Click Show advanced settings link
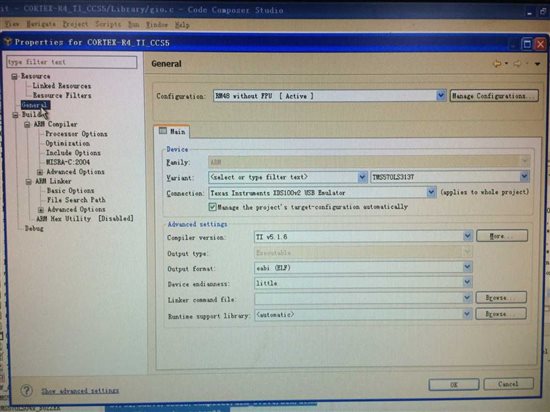The width and height of the screenshot is (550, 412). 80,391
